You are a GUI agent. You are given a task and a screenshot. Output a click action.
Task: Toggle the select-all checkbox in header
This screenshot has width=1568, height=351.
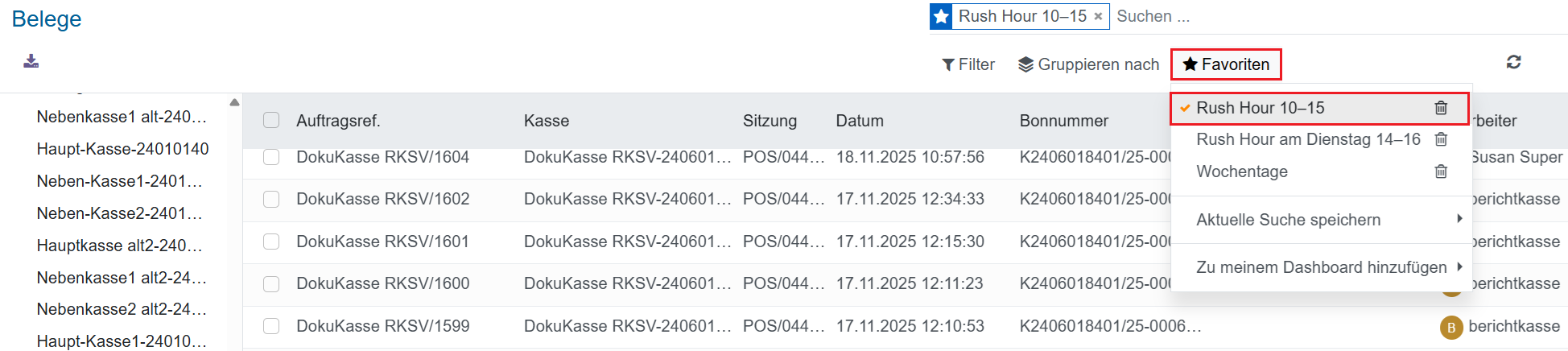pyautogui.click(x=271, y=120)
